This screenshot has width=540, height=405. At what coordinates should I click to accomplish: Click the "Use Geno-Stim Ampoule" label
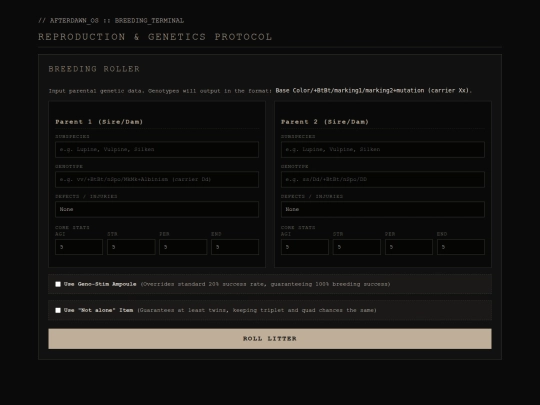(x=100, y=284)
